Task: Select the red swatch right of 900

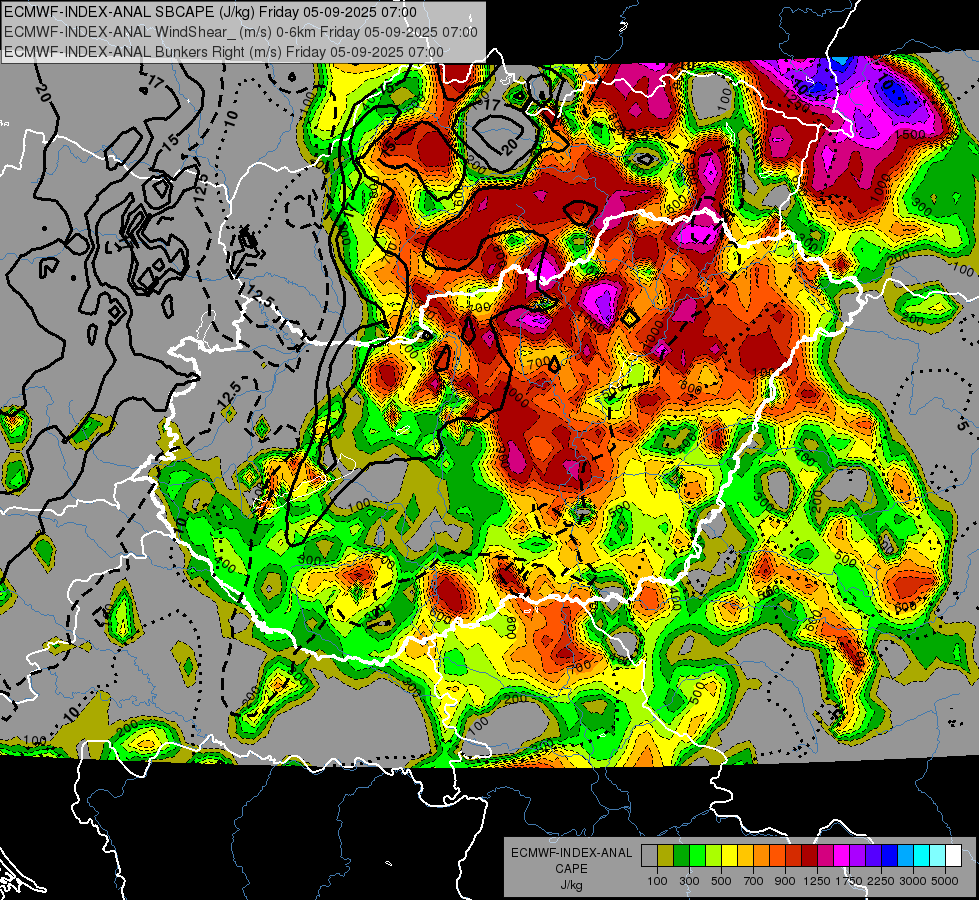Action: [794, 855]
